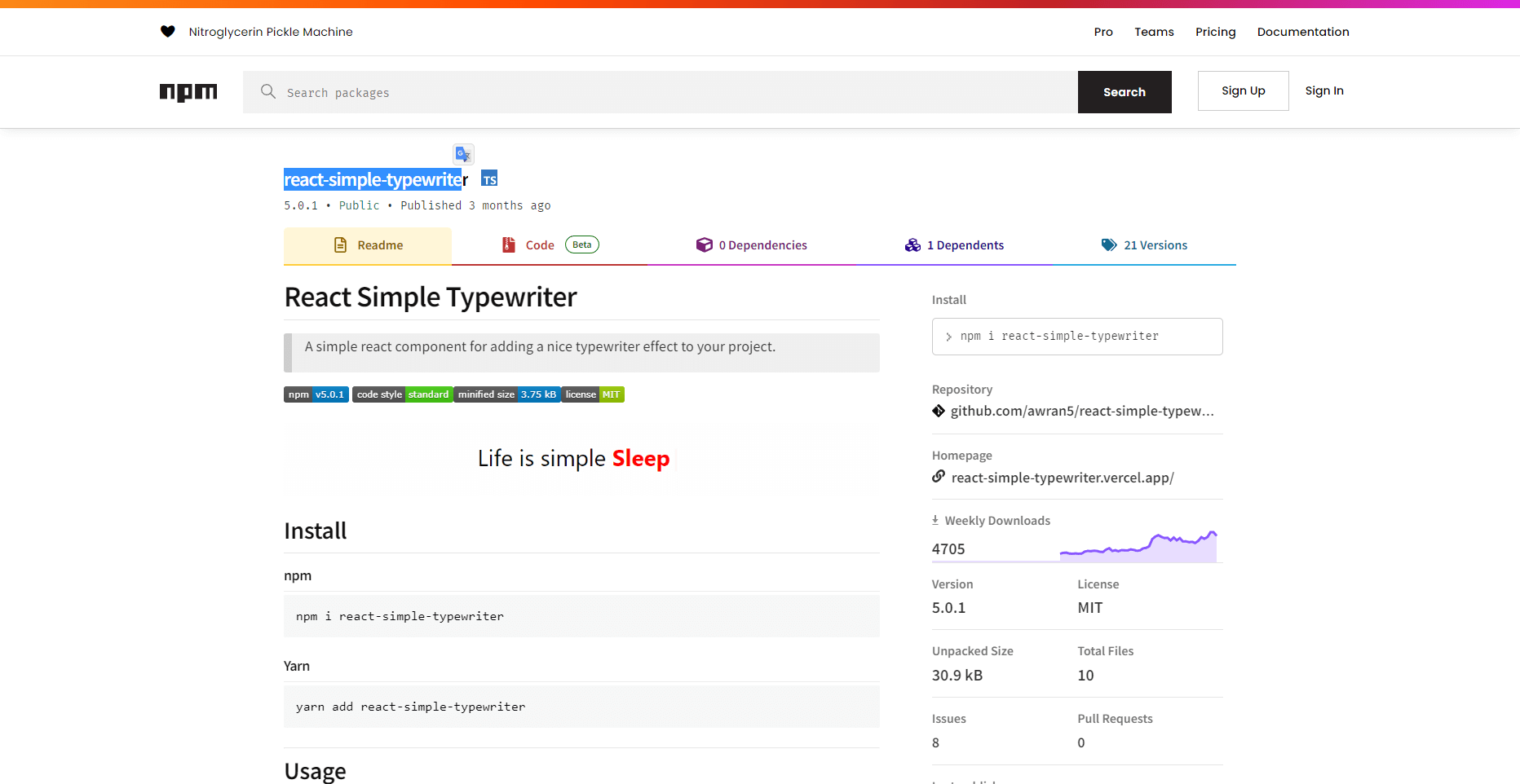Click the Sign Up button
This screenshot has height=784, width=1520.
[1243, 90]
